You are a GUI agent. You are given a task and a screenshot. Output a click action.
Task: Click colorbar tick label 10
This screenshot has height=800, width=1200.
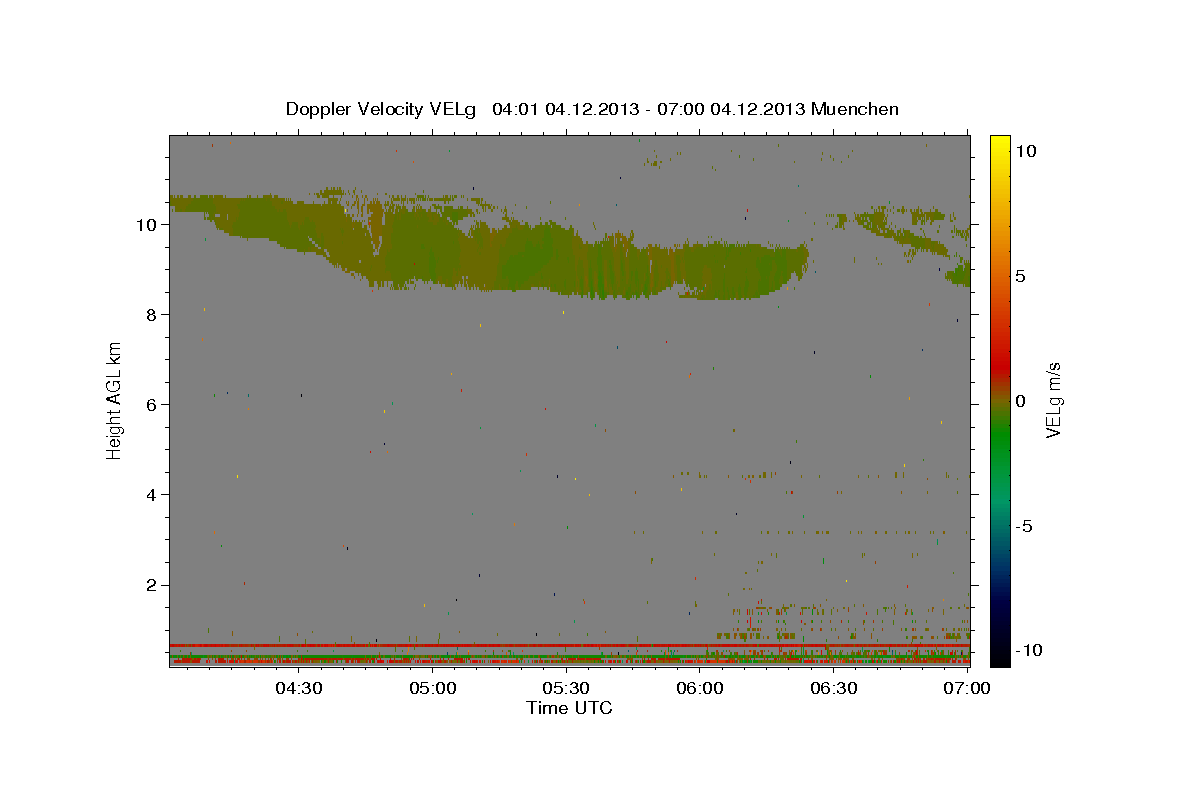1025,151
